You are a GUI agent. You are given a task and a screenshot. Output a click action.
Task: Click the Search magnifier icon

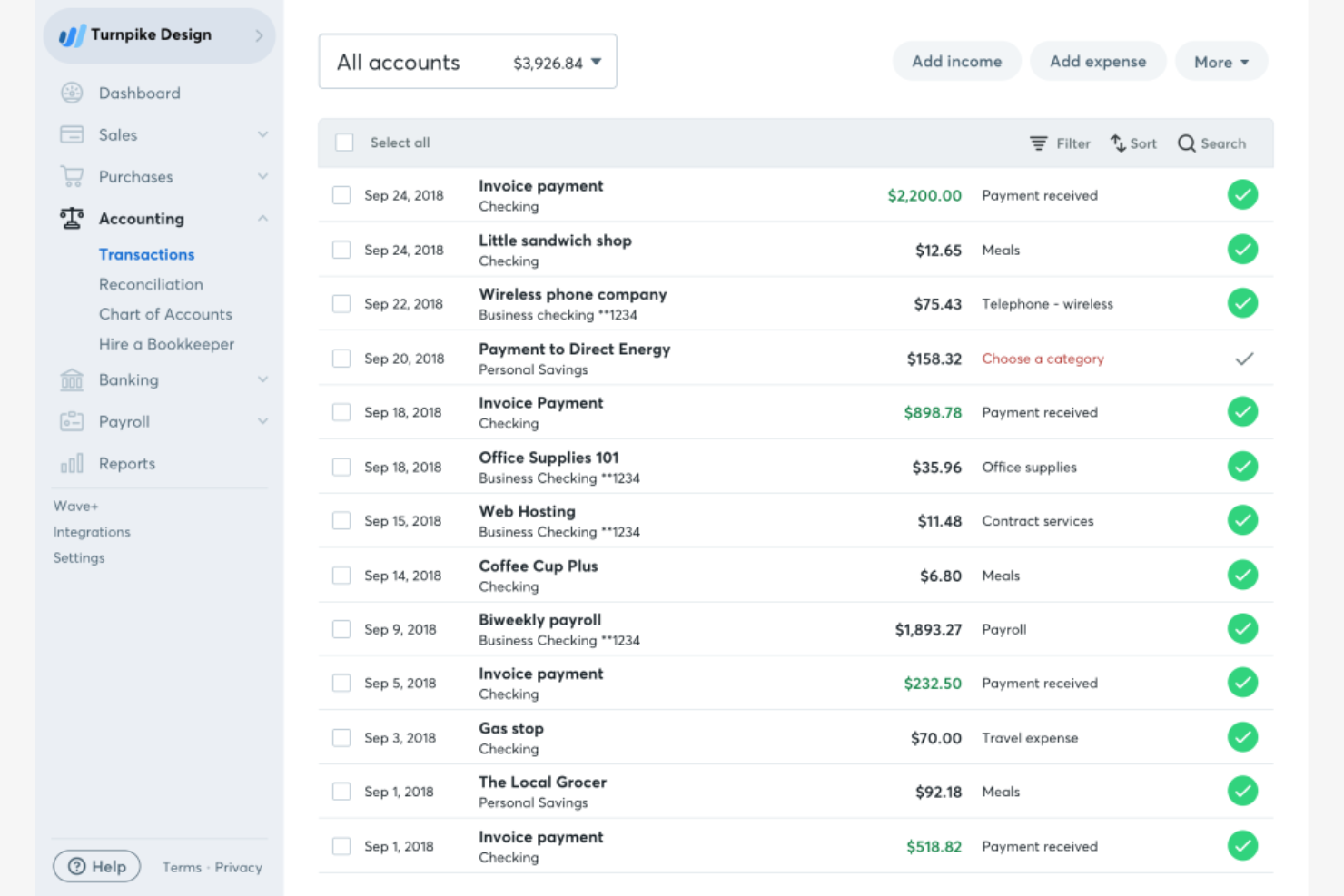click(1186, 143)
